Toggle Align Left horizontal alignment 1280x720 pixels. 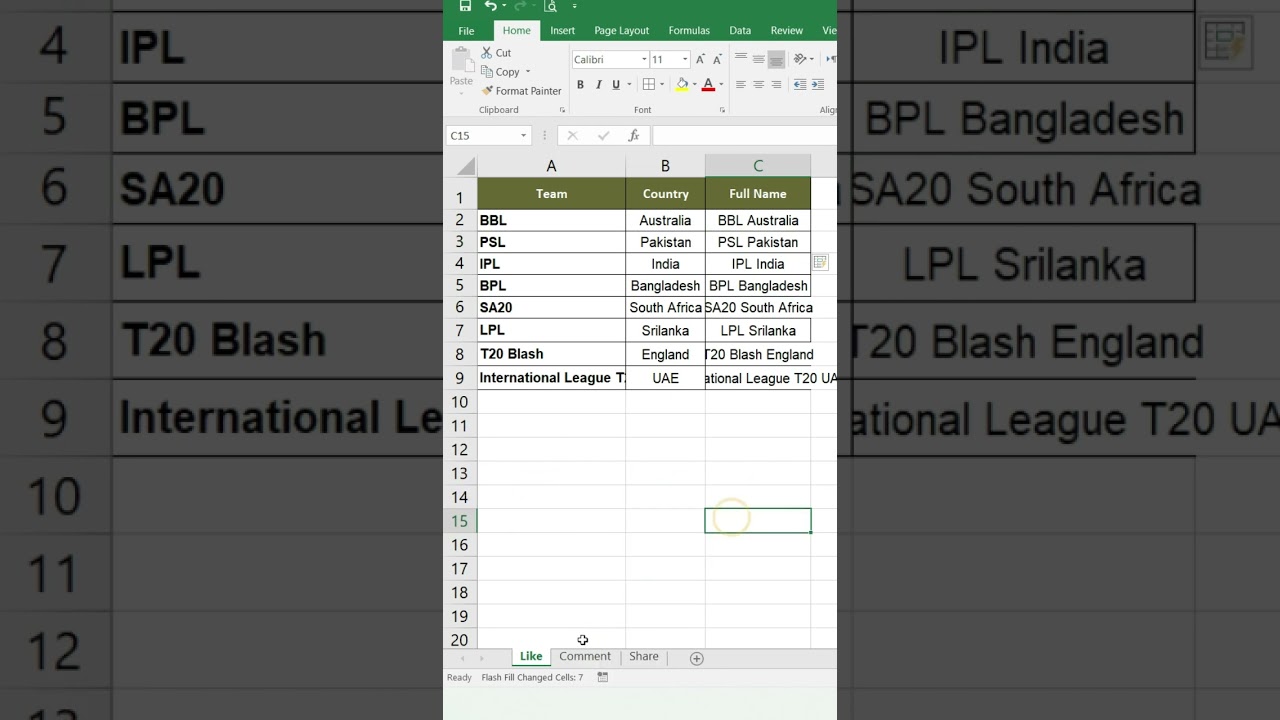coord(741,85)
